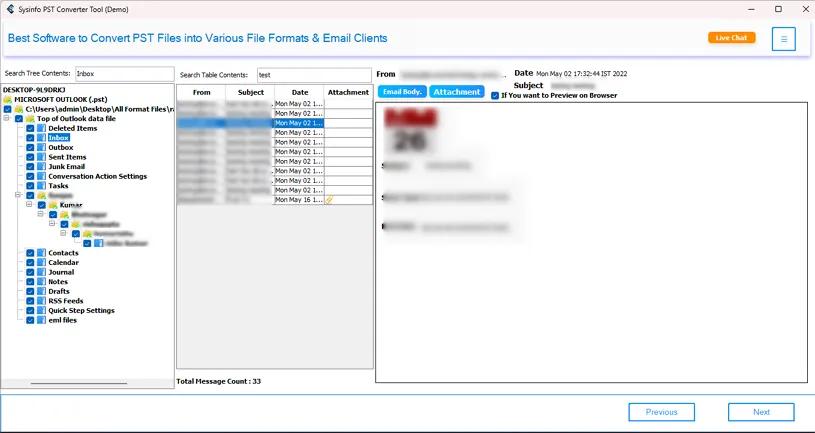
Task: Click the RSS Feeds folder icon
Action: tap(42, 301)
